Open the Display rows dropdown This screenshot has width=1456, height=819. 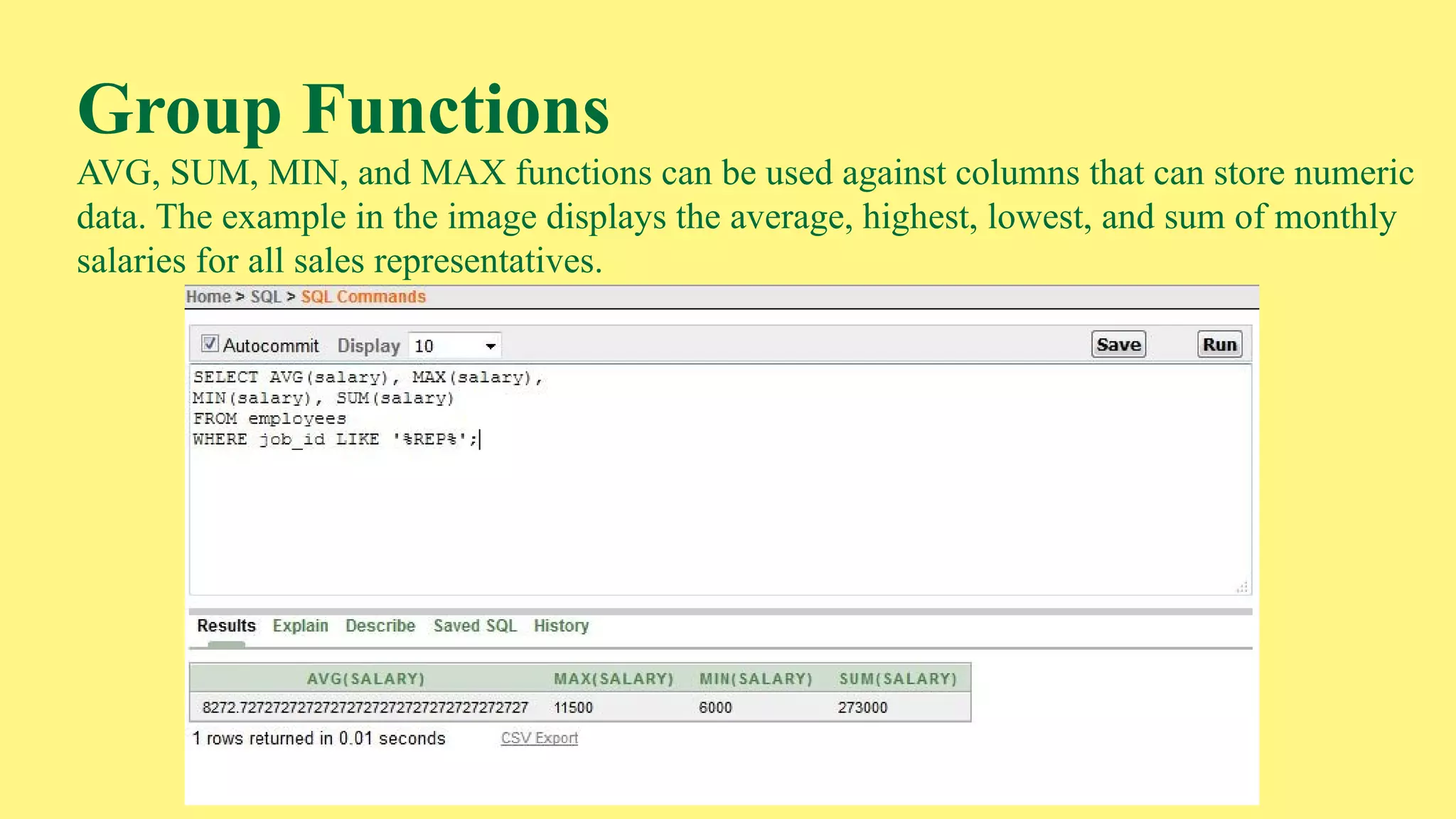click(x=454, y=346)
